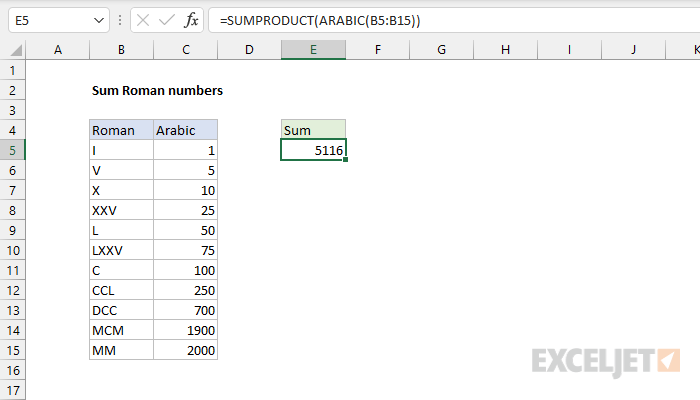Image resolution: width=700 pixels, height=400 pixels.
Task: Select the cell showing 5116
Action: click(313, 150)
